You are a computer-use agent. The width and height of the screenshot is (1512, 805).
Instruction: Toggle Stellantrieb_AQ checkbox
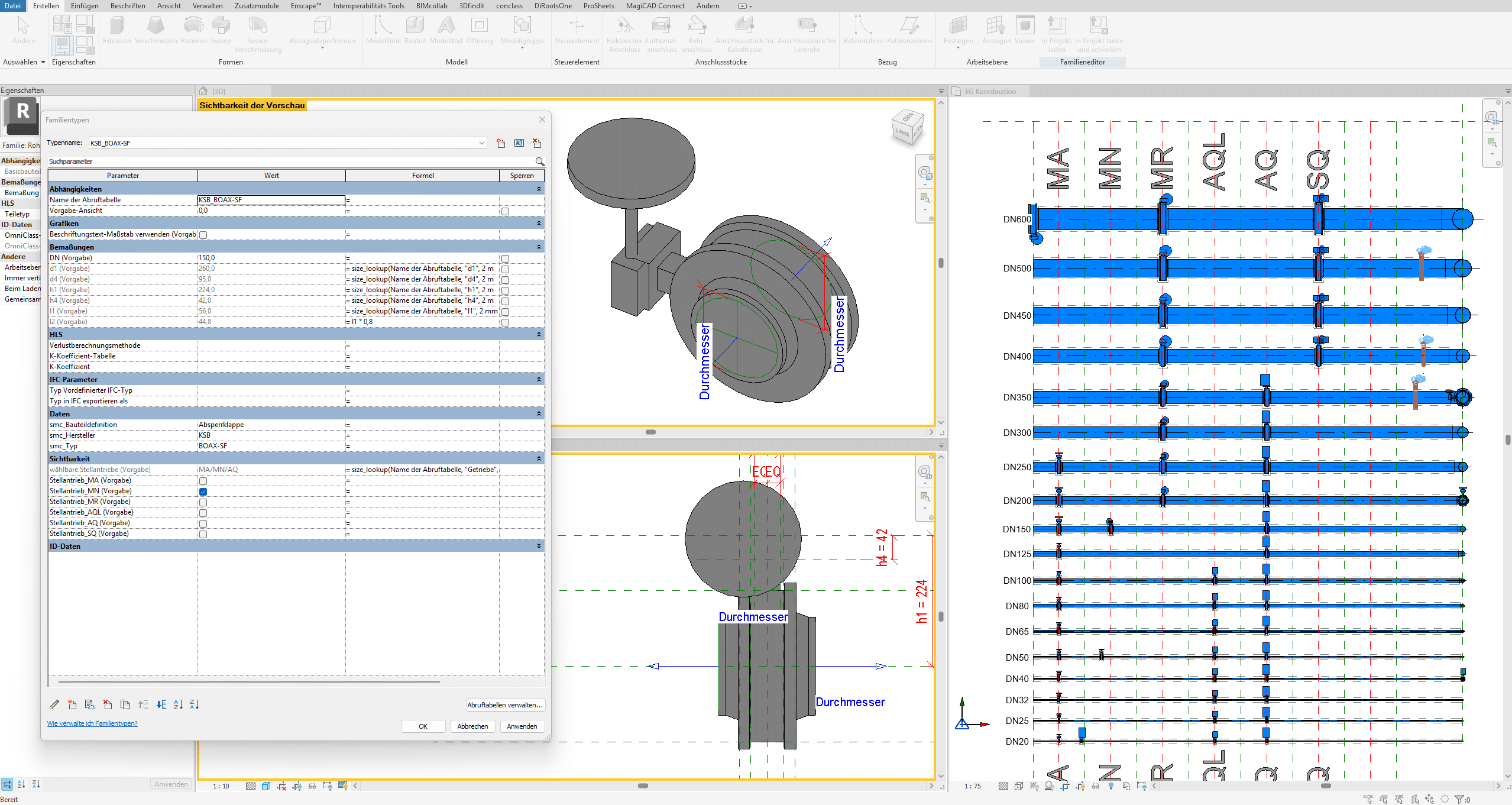(203, 523)
